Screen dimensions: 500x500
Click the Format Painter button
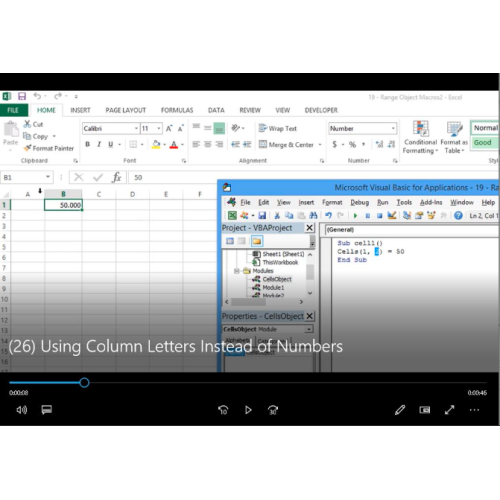tap(49, 148)
